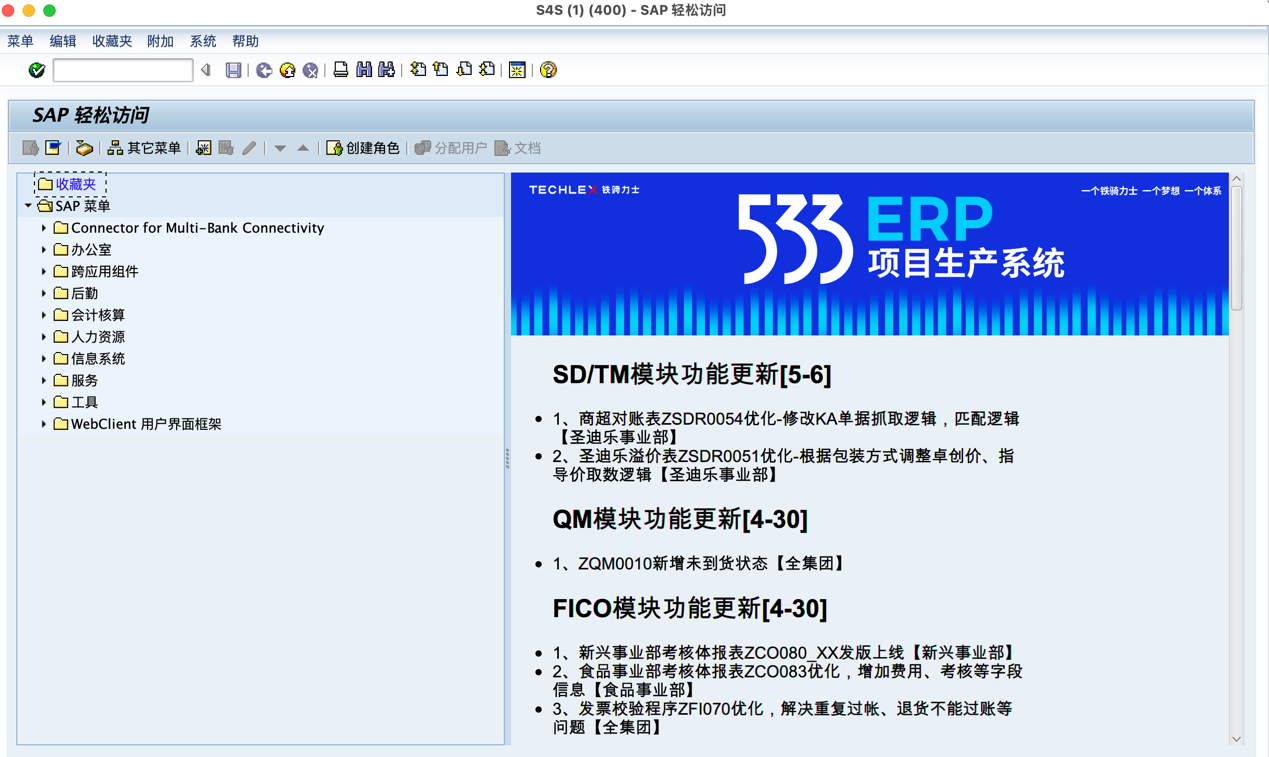Click the User Menu icon

click(31, 148)
